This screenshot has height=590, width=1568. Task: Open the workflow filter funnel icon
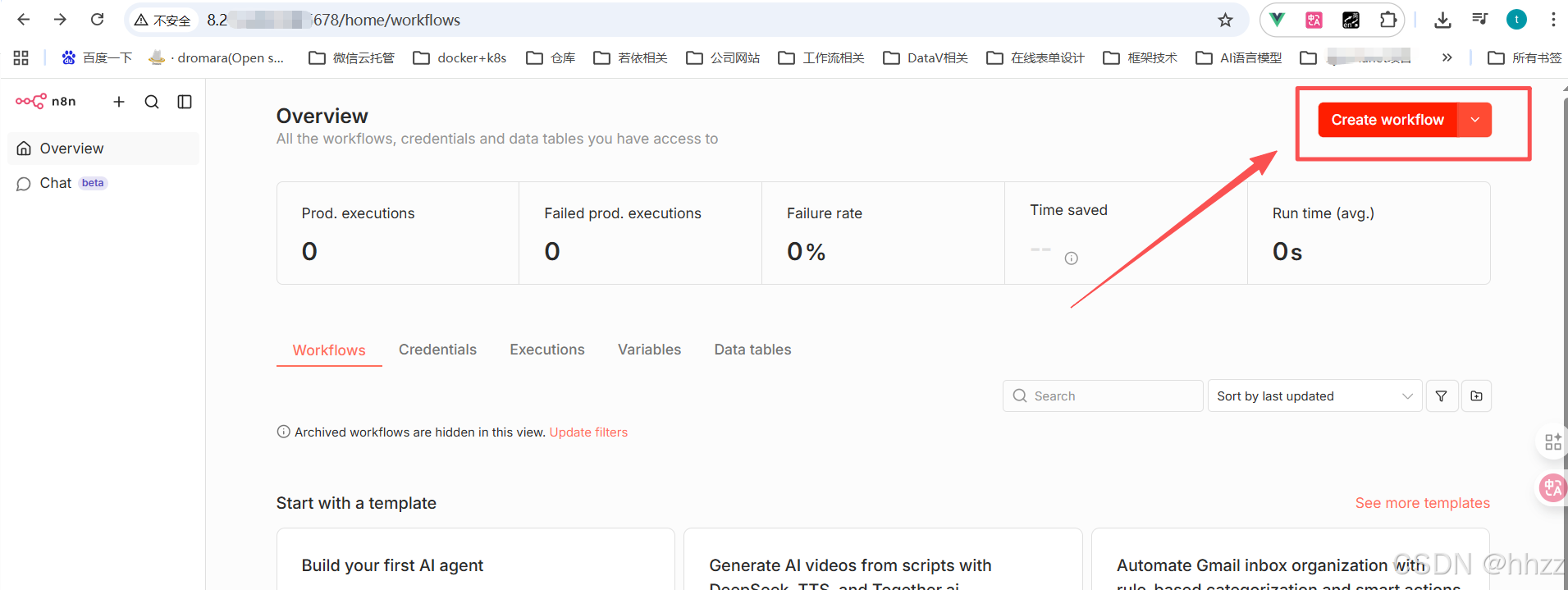click(1442, 396)
